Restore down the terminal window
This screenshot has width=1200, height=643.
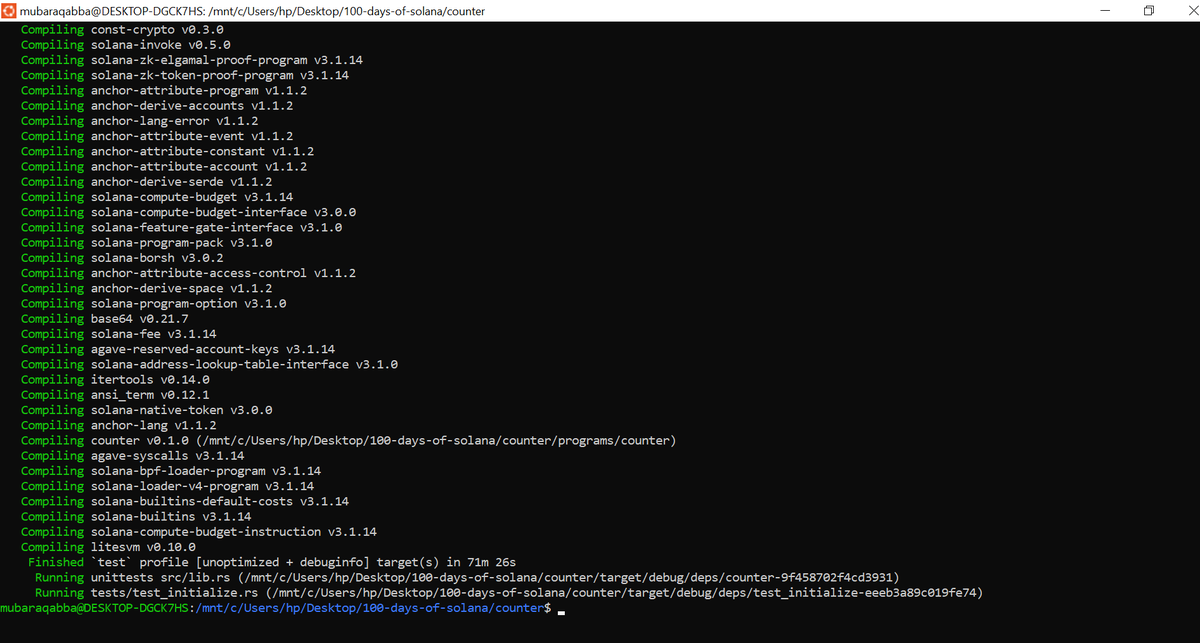click(x=1149, y=10)
